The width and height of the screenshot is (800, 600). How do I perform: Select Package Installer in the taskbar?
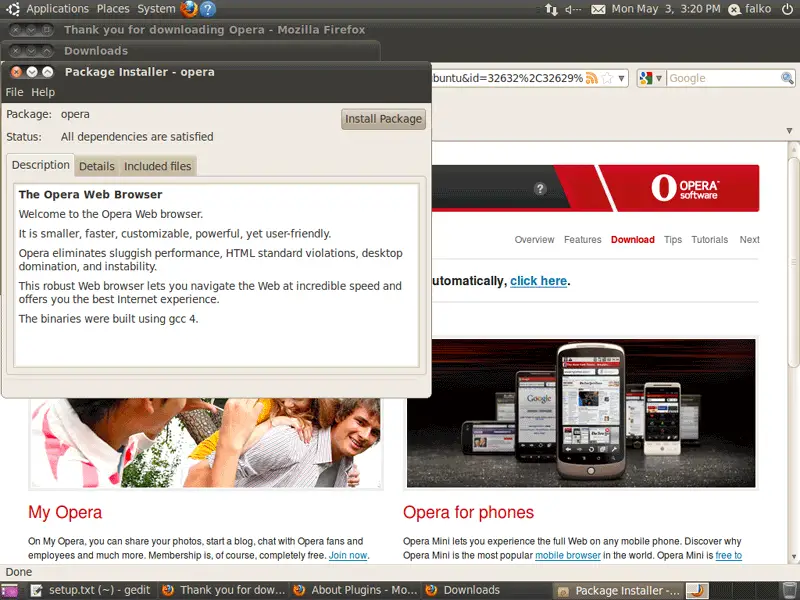pos(618,591)
